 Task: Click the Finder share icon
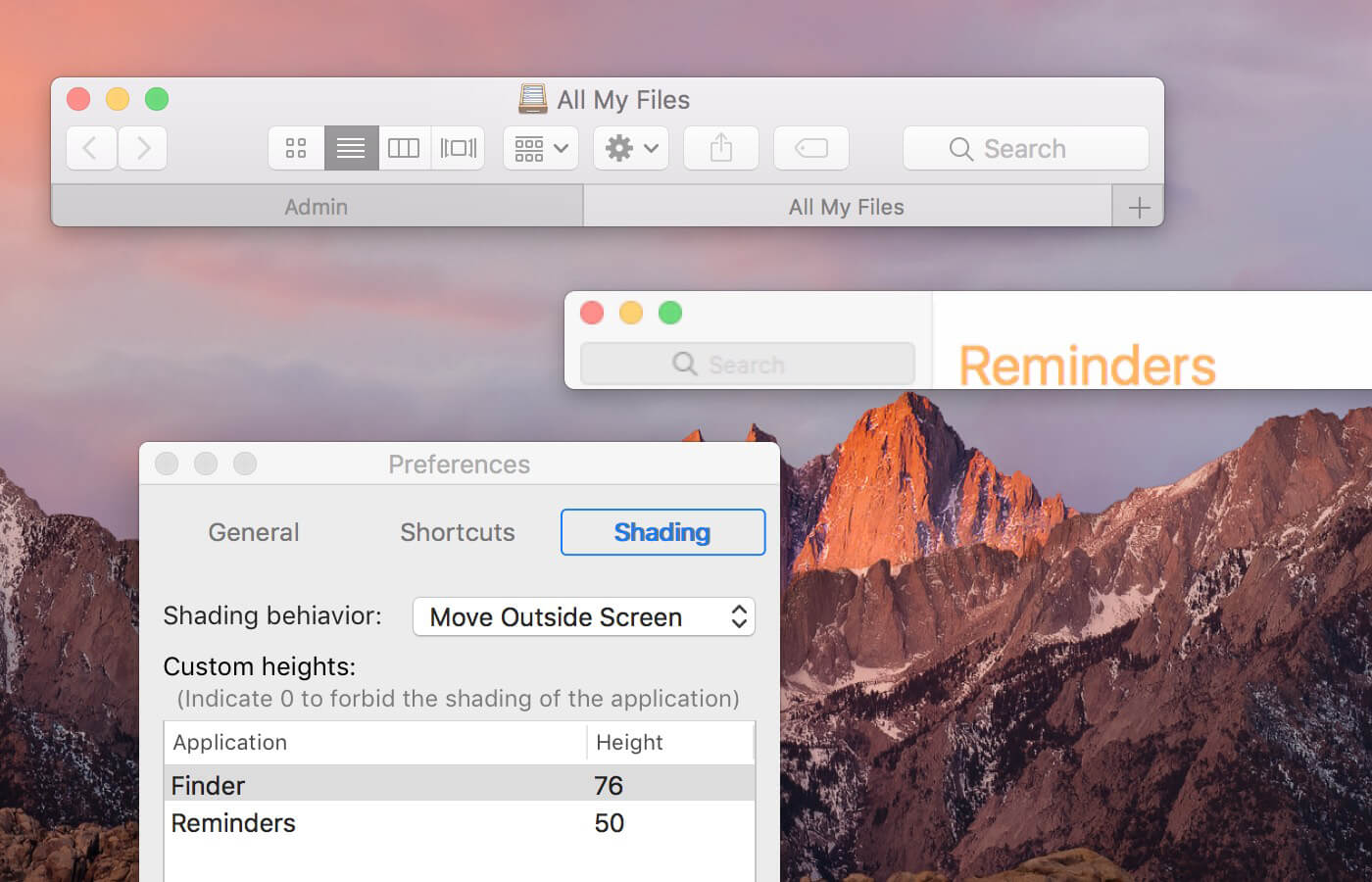721,148
